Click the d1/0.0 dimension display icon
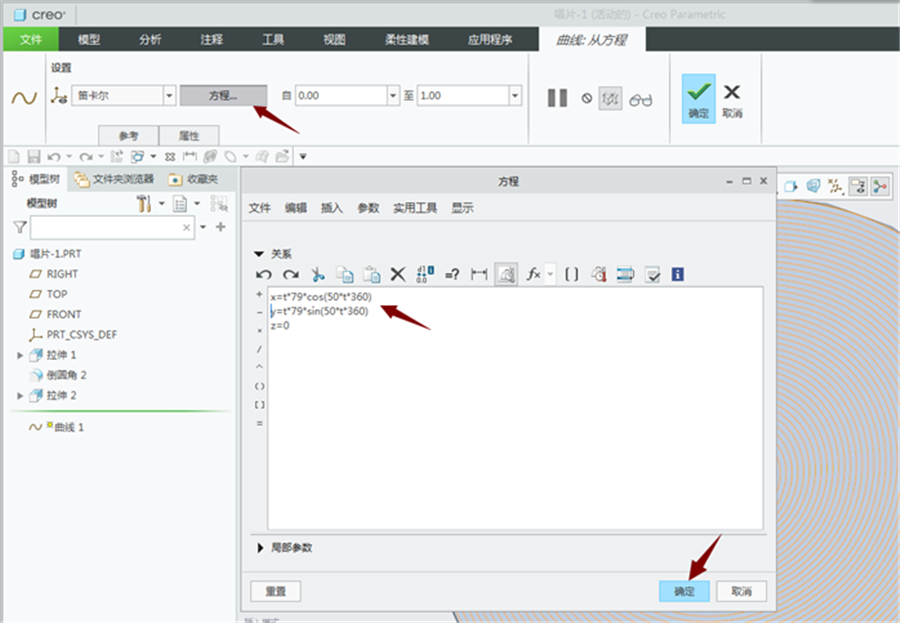900x623 pixels. click(x=425, y=274)
